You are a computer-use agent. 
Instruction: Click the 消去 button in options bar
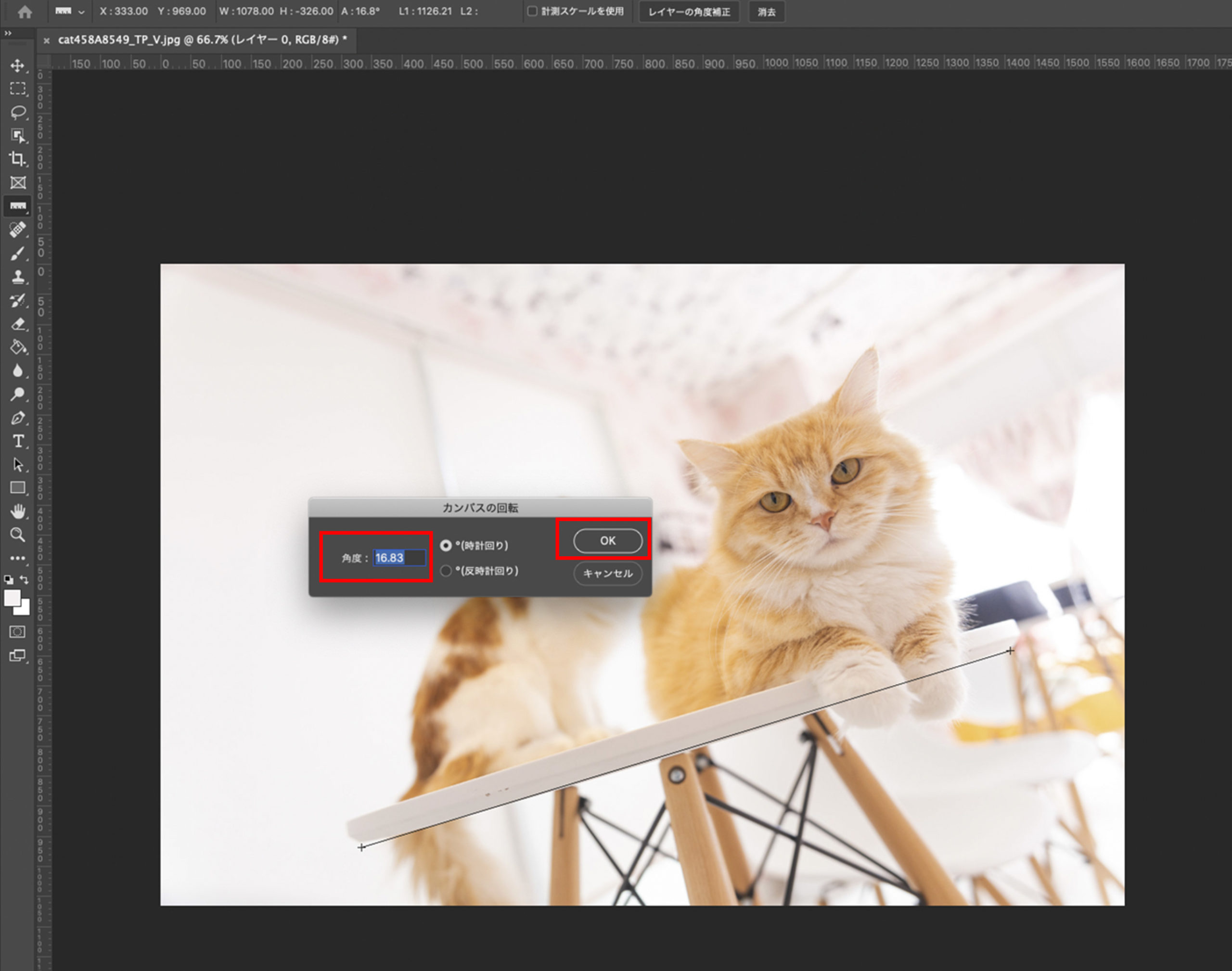(766, 12)
